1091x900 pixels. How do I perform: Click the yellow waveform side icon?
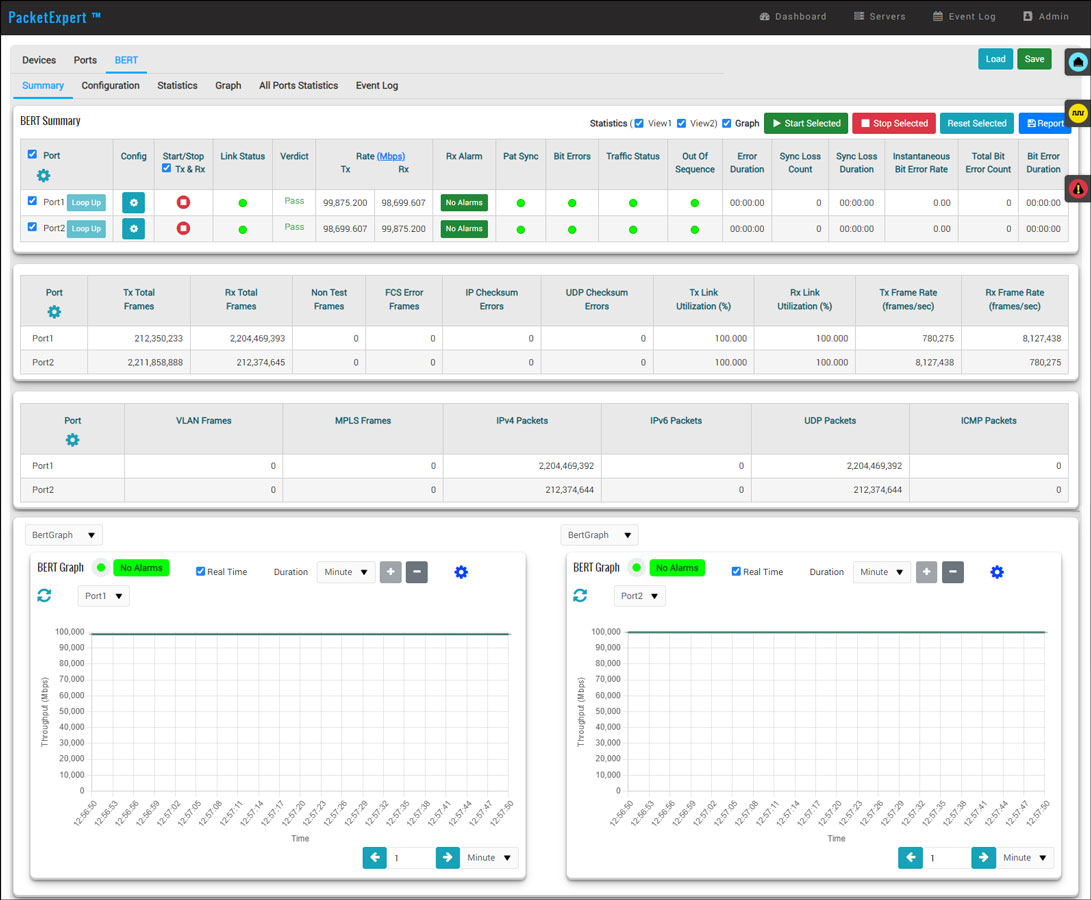tap(1078, 113)
